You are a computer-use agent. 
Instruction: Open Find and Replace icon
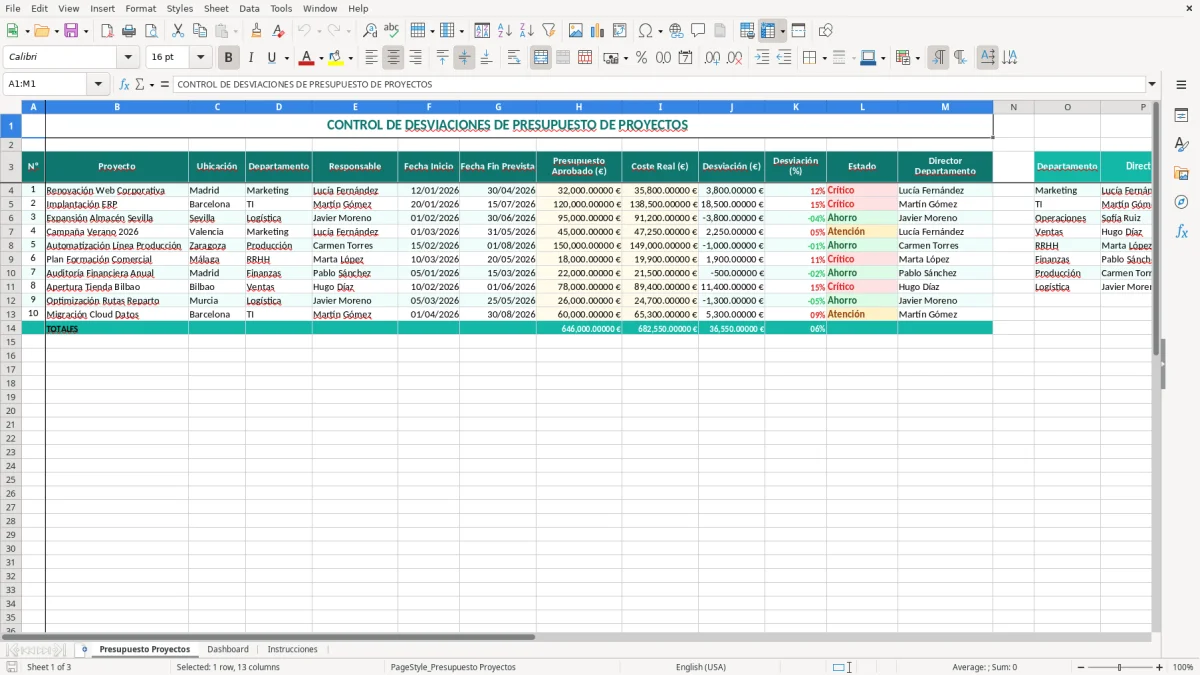click(x=370, y=31)
